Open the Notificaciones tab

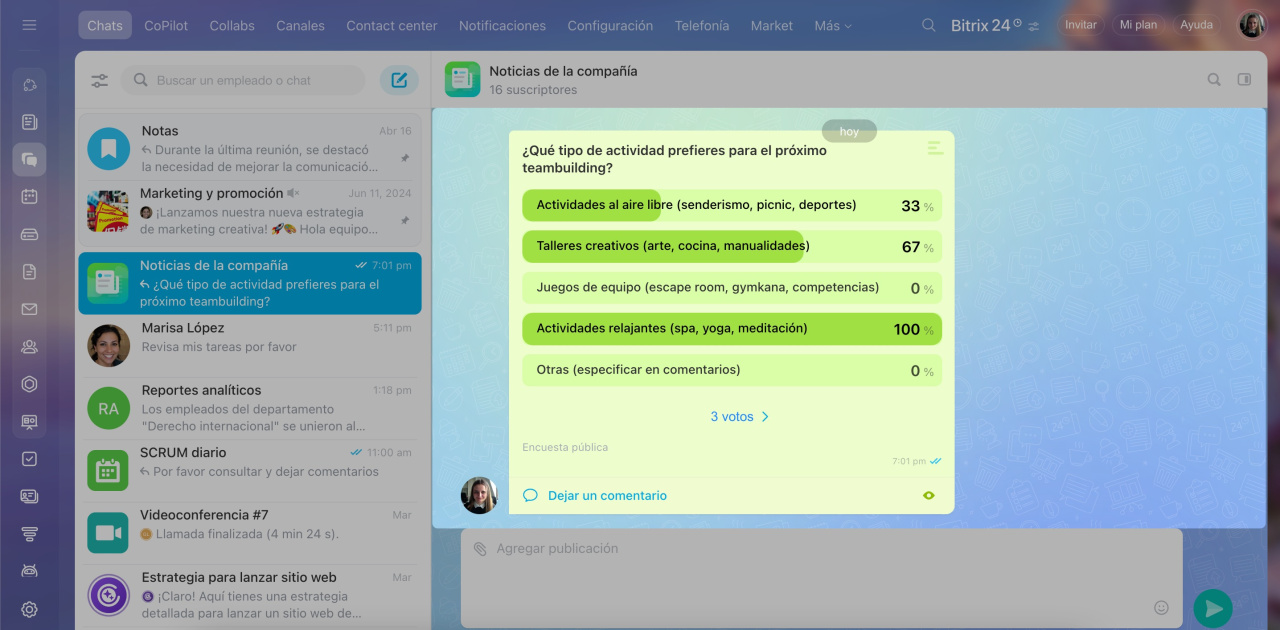pyautogui.click(x=503, y=25)
